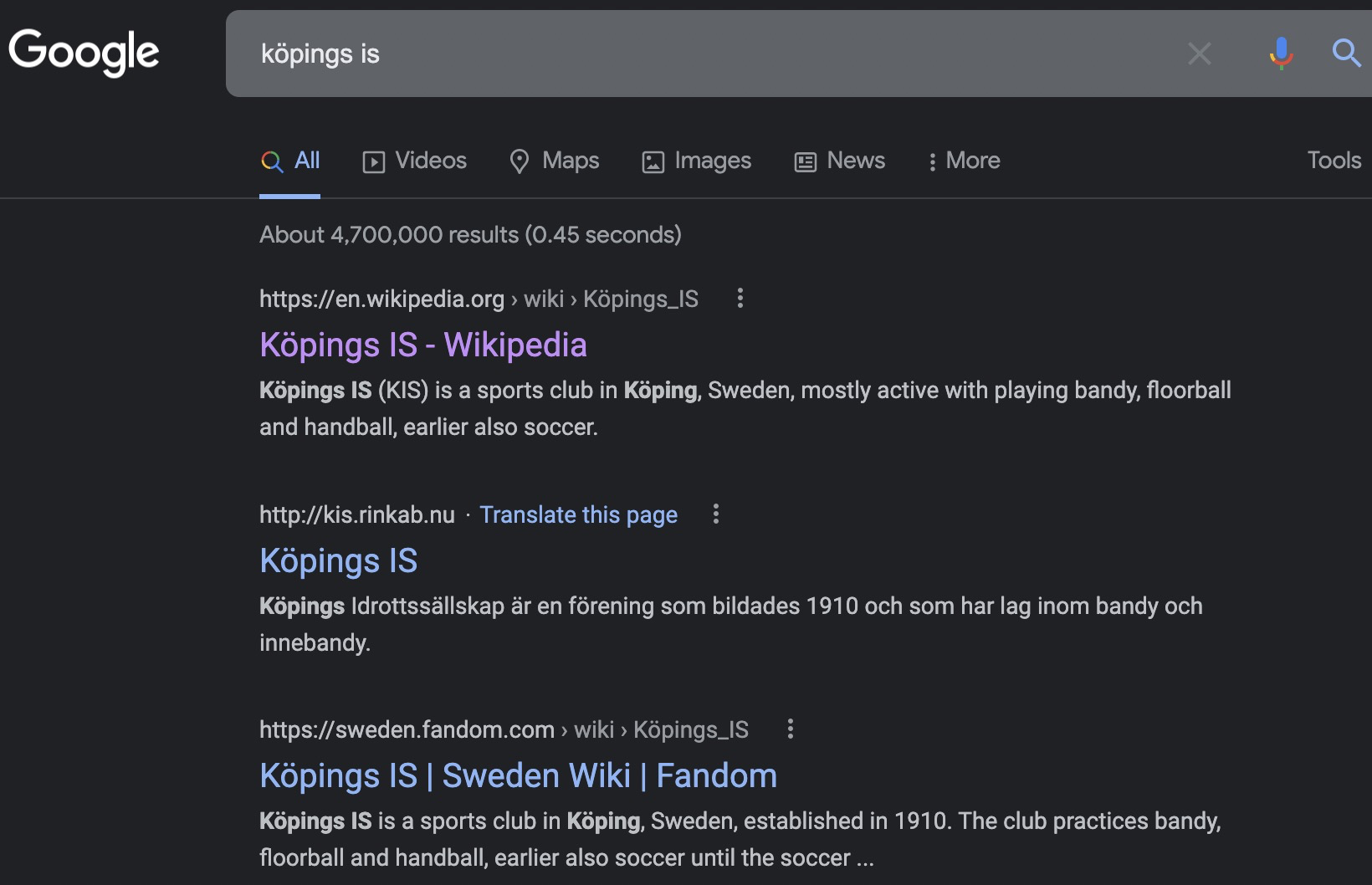The height and width of the screenshot is (885, 1372).
Task: Clear the search box with X icon
Action: tap(1200, 54)
